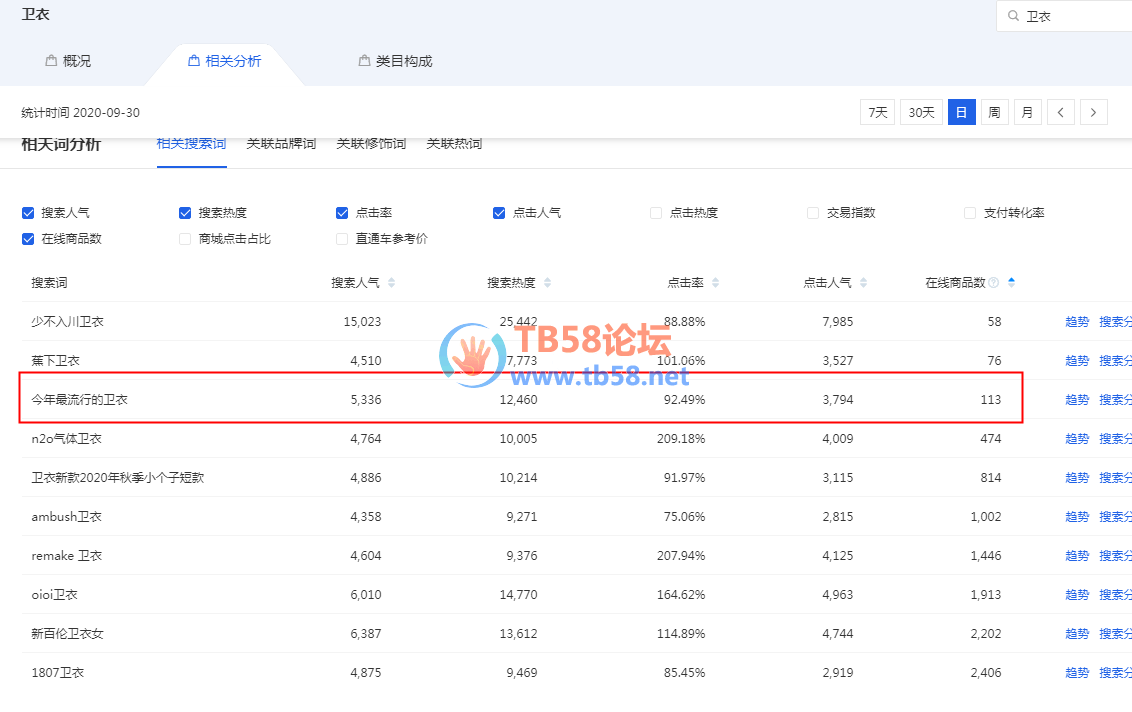Switch to 关联品牌词 sub-tab
Screen dimensions: 1132x712
282,144
